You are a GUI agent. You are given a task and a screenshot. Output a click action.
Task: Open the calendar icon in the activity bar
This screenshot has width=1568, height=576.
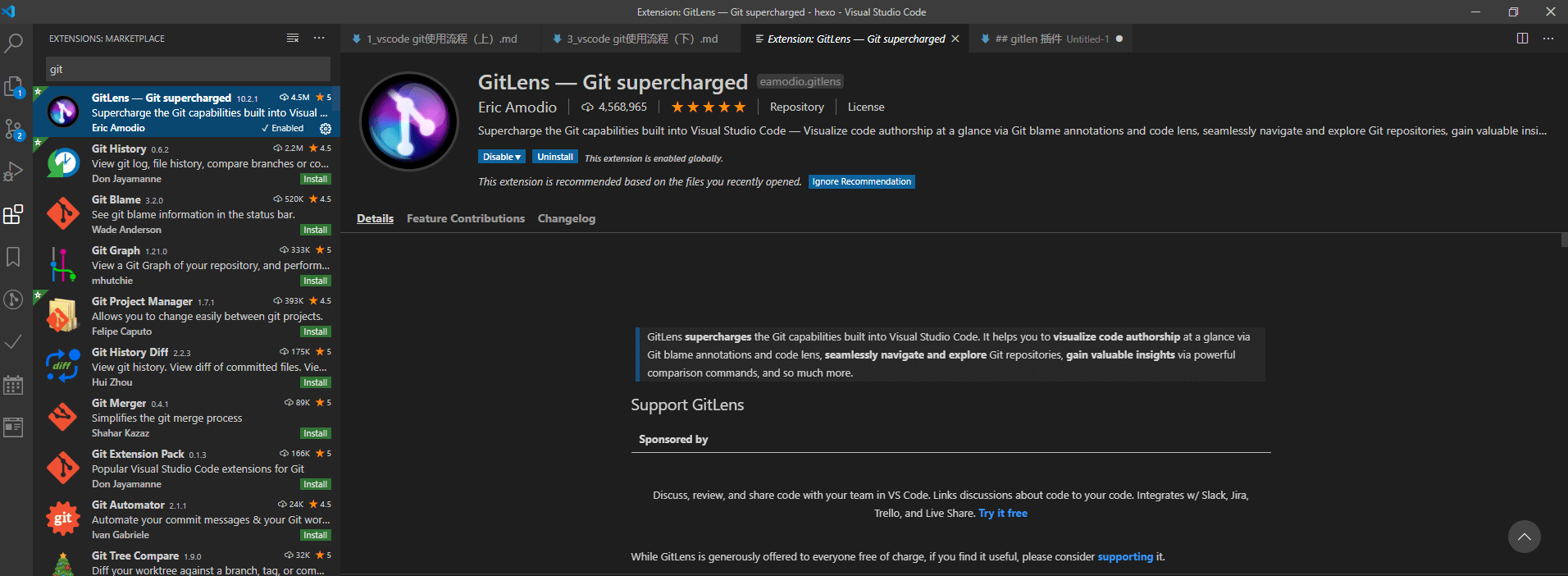(13, 385)
